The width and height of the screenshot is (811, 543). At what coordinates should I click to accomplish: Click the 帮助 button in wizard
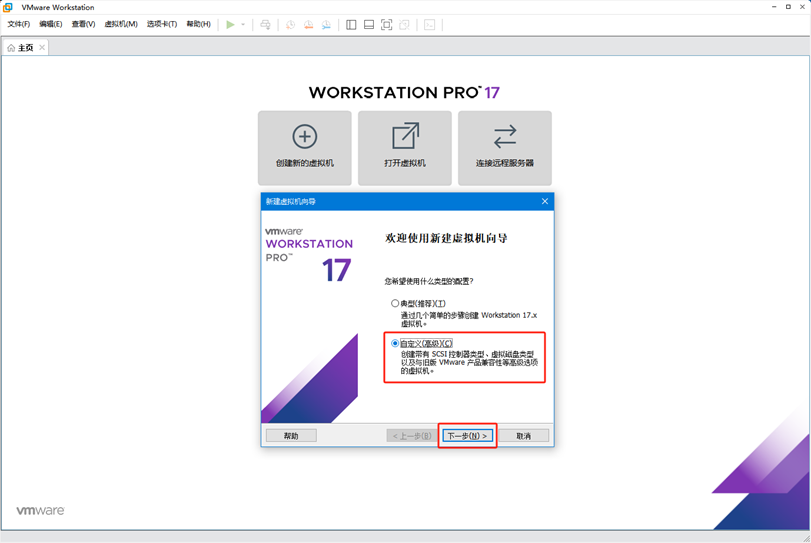291,436
